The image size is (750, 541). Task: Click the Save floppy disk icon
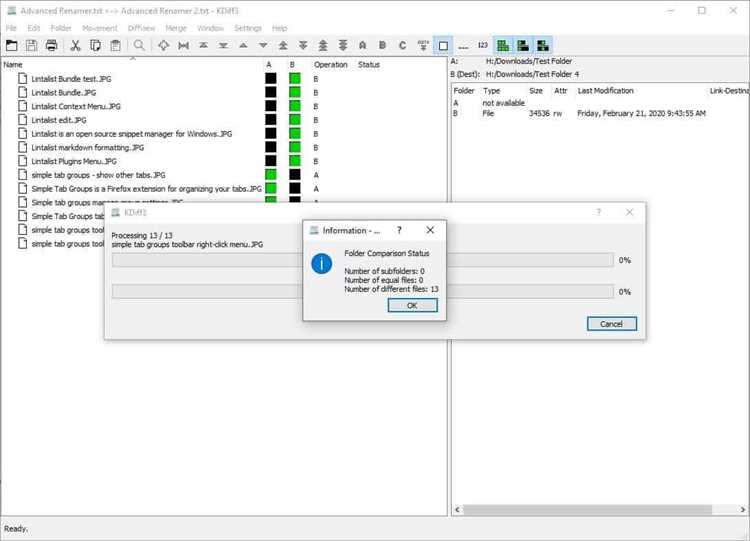click(x=32, y=45)
